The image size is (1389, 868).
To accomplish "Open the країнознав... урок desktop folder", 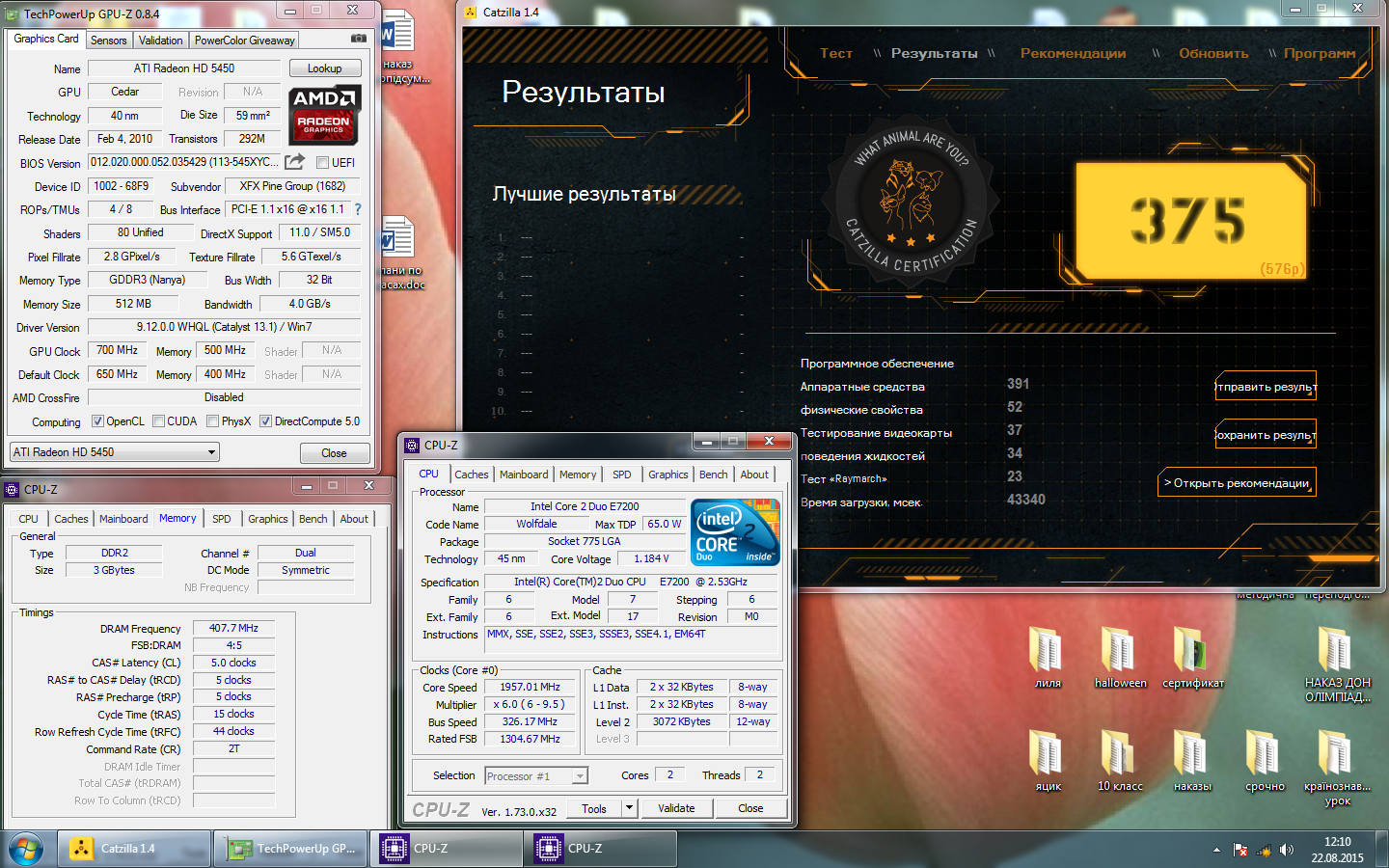I will (1337, 768).
